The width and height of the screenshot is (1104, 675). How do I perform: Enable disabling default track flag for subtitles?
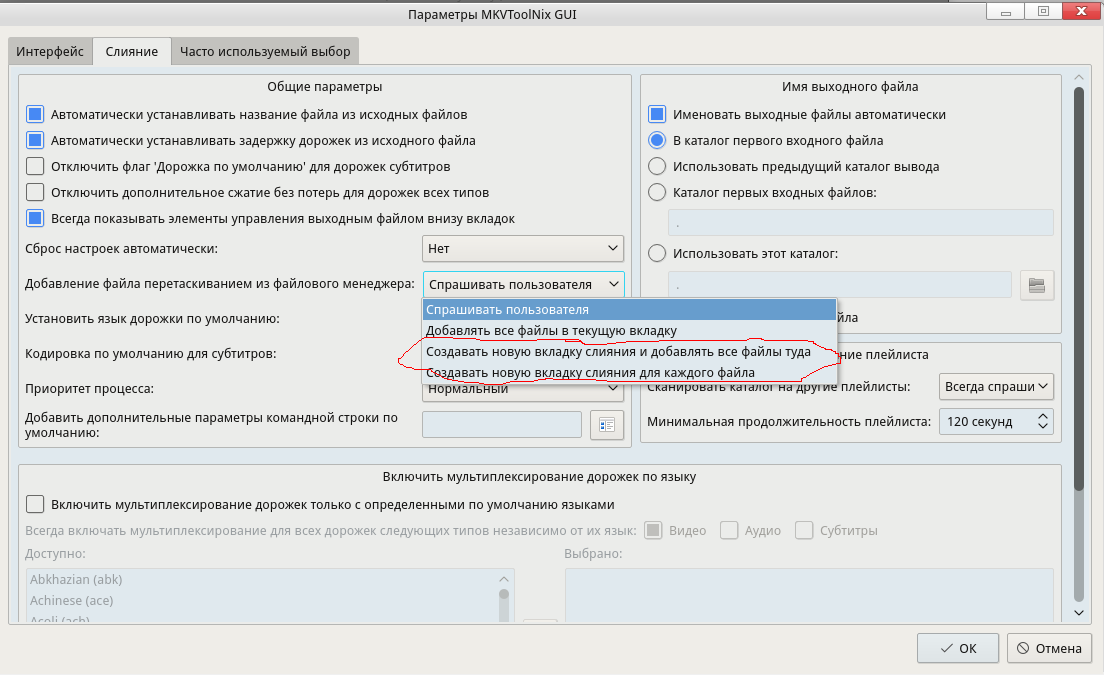coord(35,166)
